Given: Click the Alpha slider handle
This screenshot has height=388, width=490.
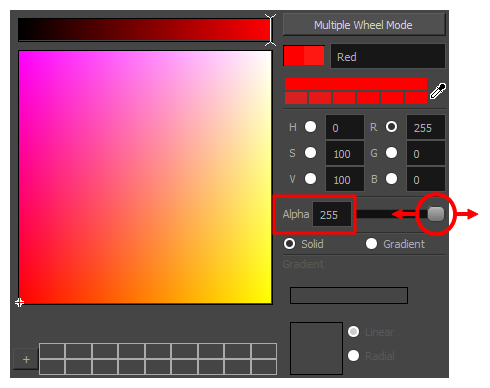Looking at the screenshot, I should 436,214.
